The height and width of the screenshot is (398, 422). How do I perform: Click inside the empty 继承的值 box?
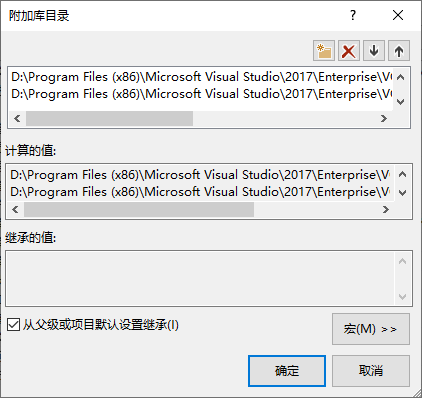200,278
